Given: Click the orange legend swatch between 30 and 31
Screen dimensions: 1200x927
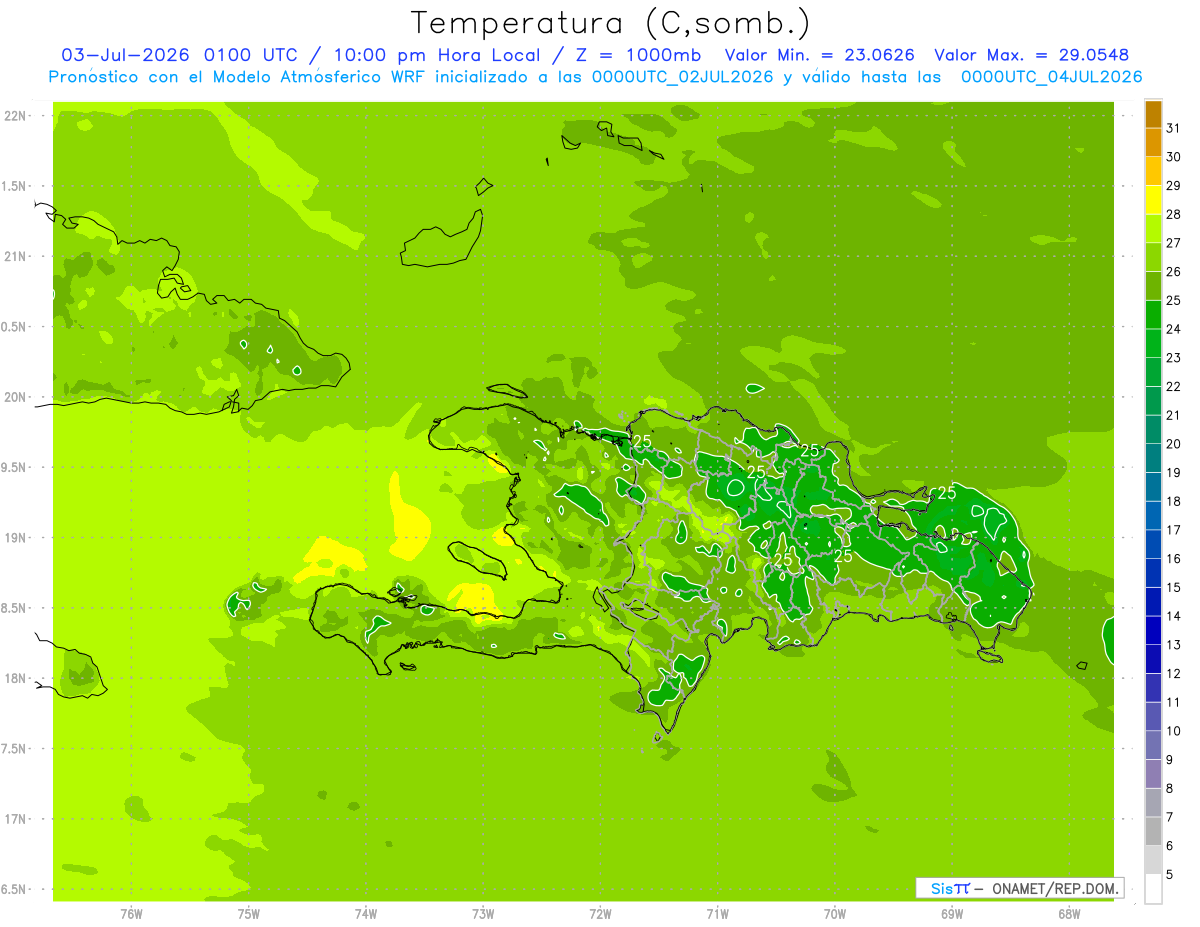Looking at the screenshot, I should tap(1153, 142).
